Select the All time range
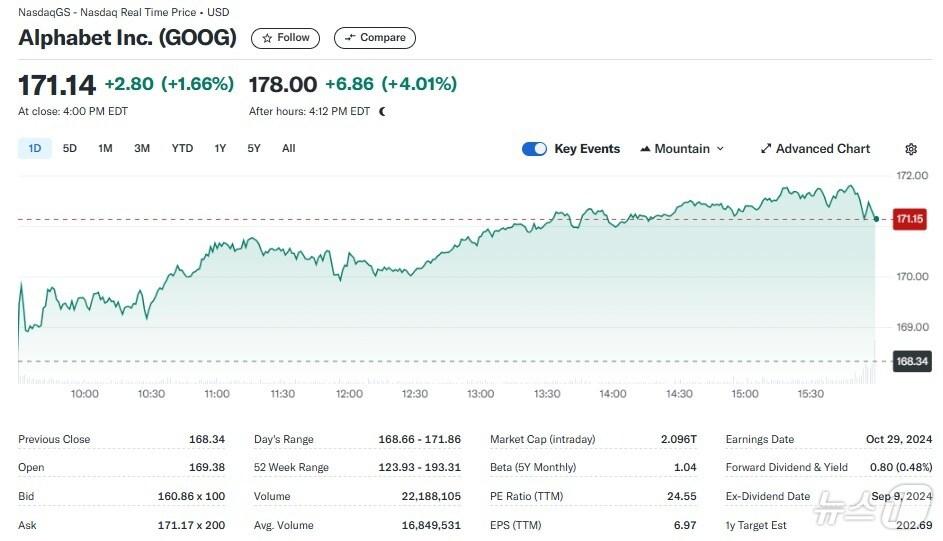 tap(289, 149)
